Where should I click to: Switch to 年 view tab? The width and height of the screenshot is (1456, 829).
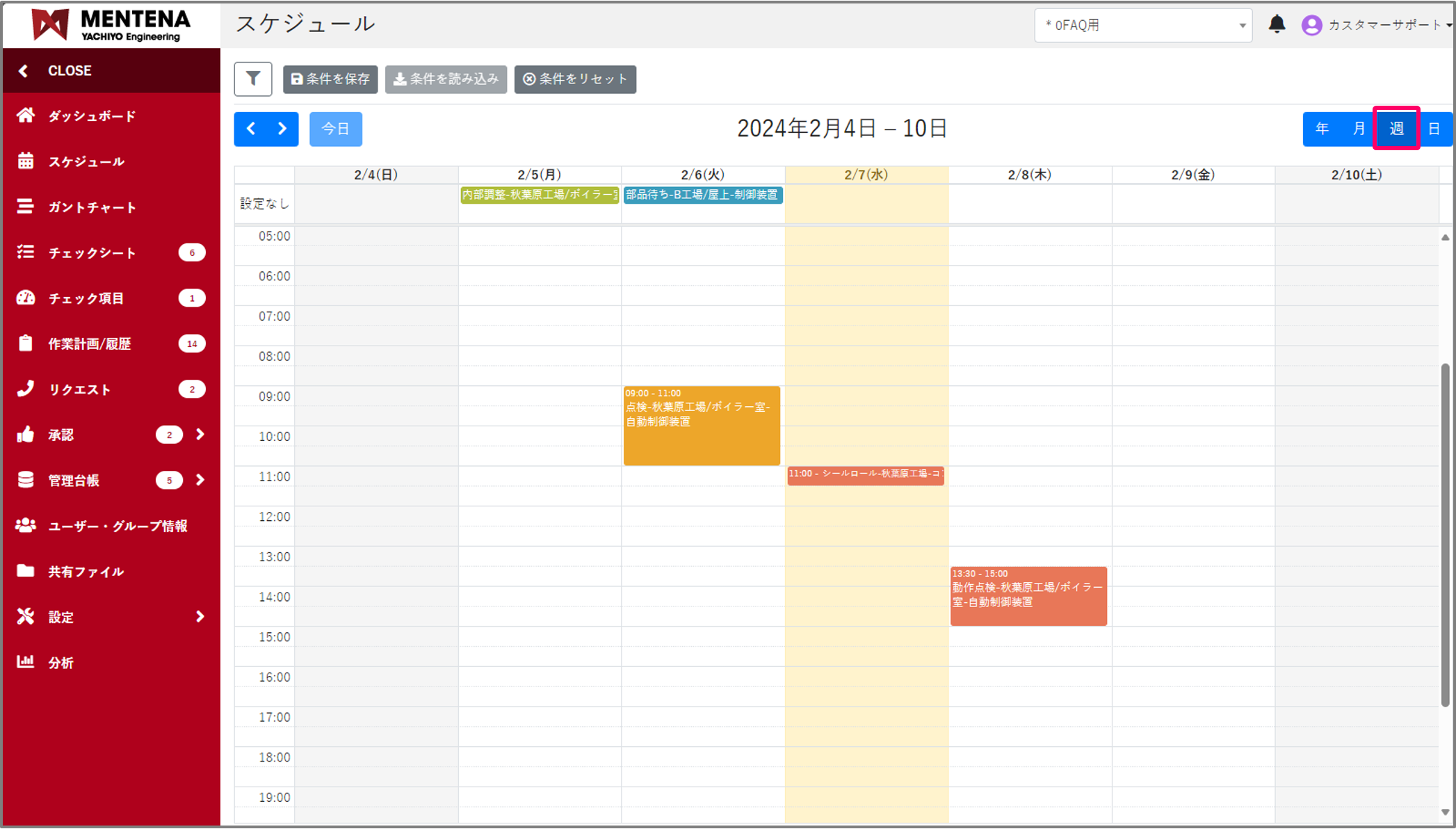click(1322, 129)
